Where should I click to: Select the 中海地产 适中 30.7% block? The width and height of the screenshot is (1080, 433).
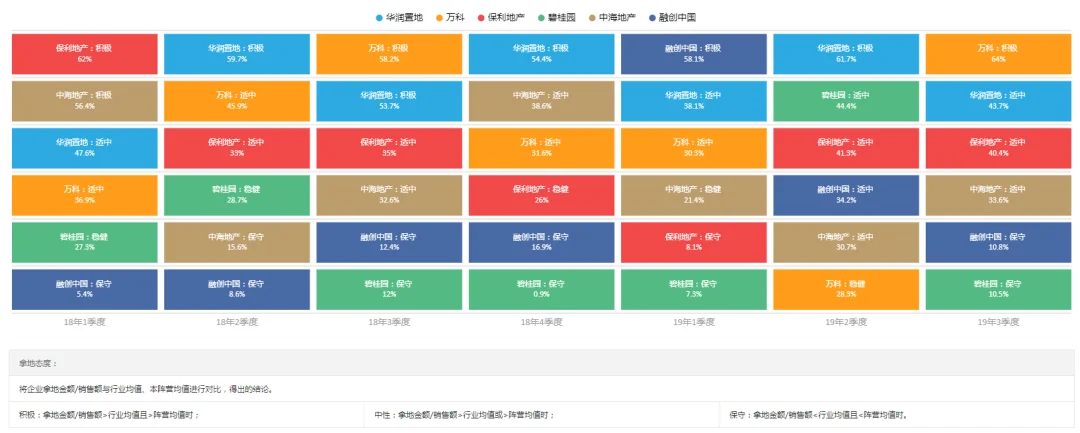(846, 242)
